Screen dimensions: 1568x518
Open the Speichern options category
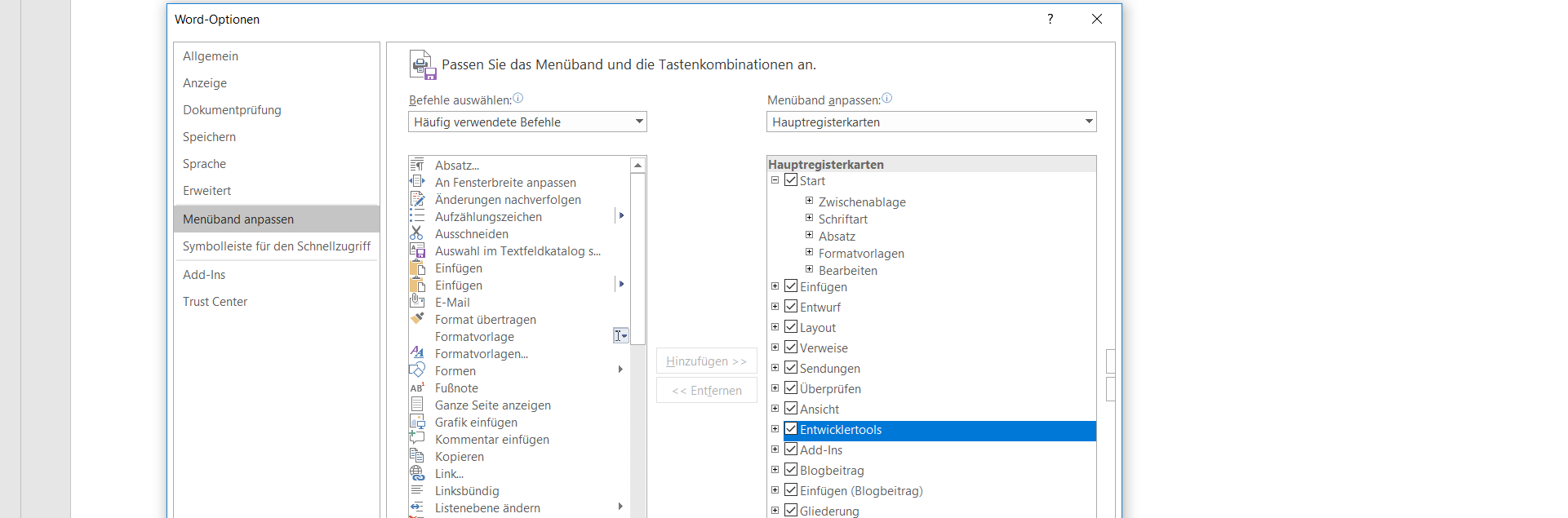(x=277, y=137)
